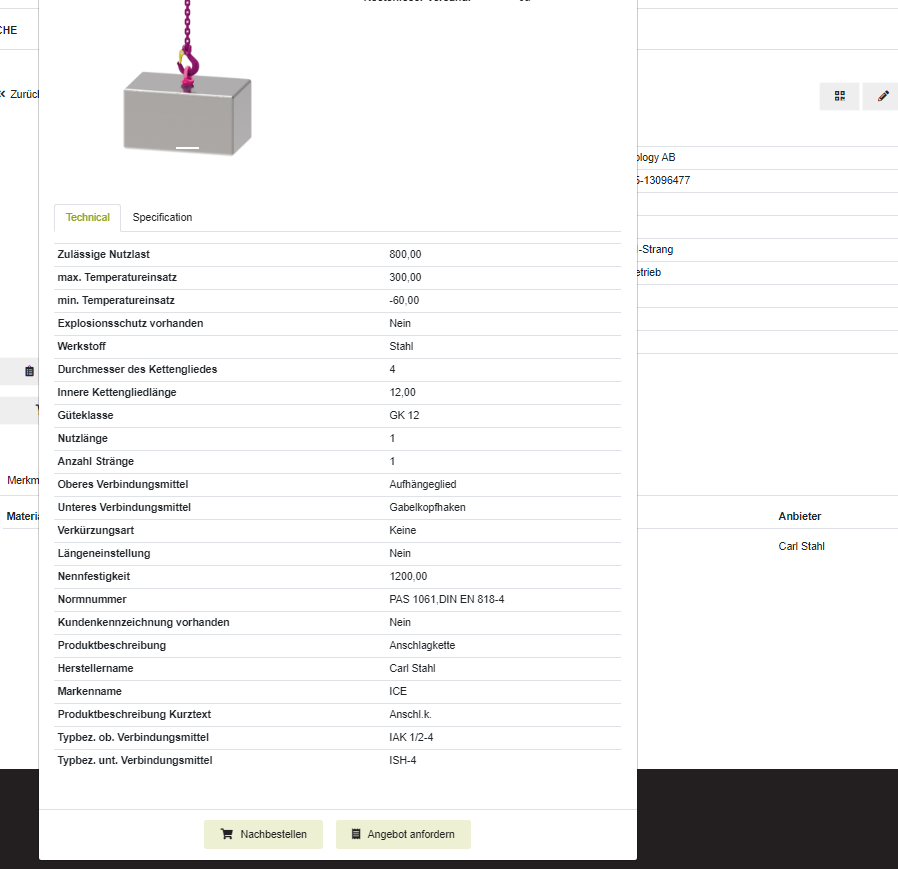This screenshot has height=869, width=898.
Task: Select the Technical tab
Action: point(88,217)
